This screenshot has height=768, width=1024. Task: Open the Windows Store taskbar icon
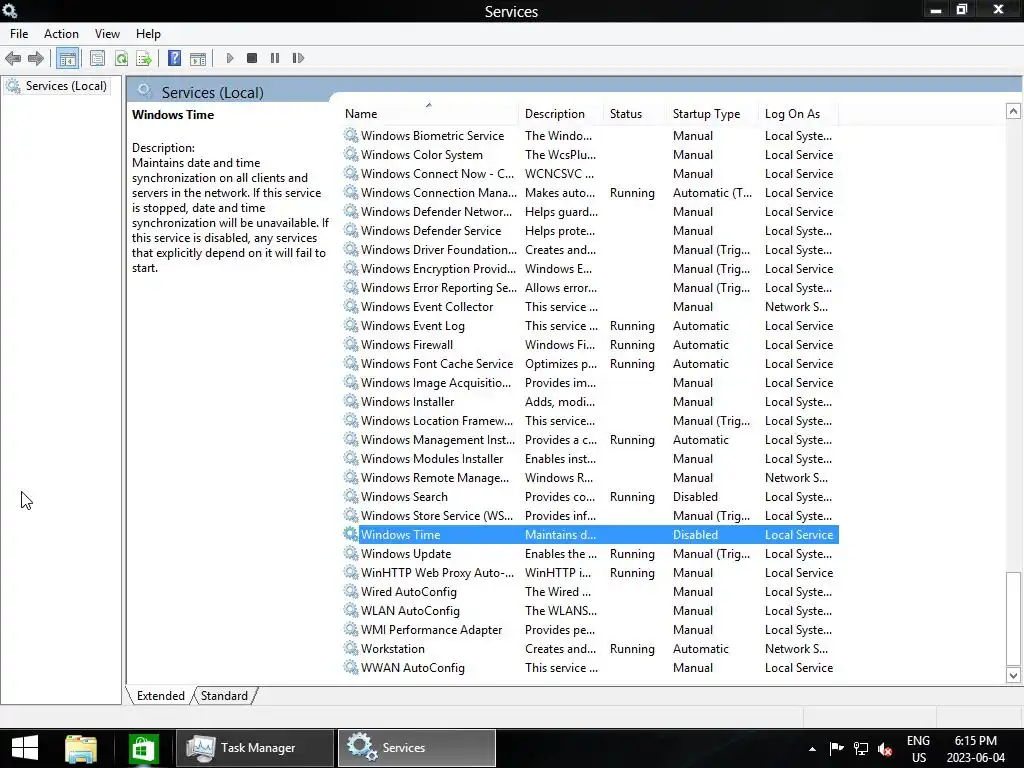[x=143, y=748]
